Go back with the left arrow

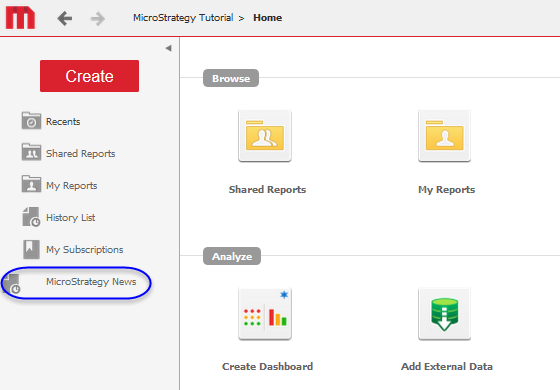[x=65, y=18]
